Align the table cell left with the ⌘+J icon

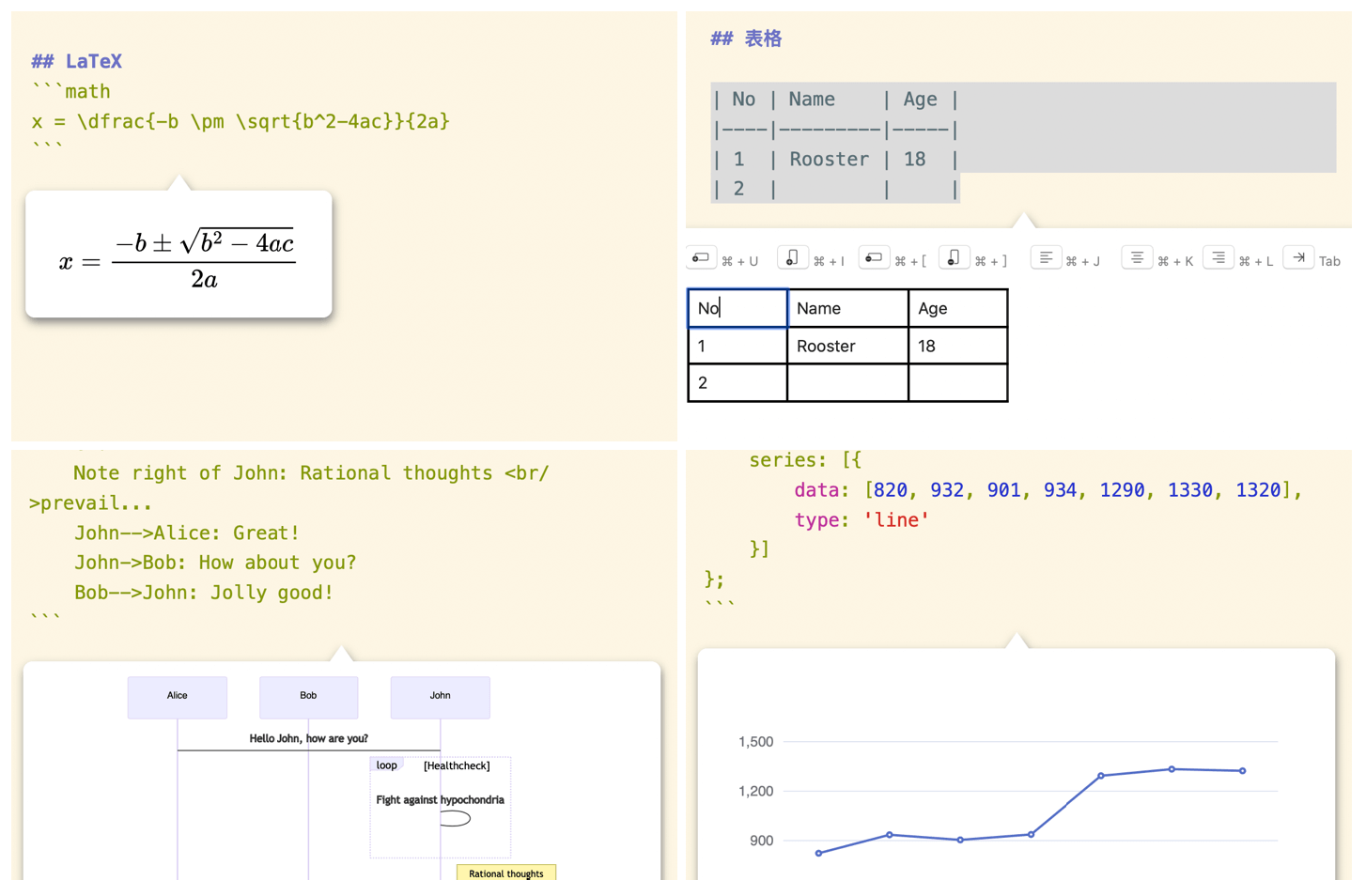click(x=1046, y=258)
